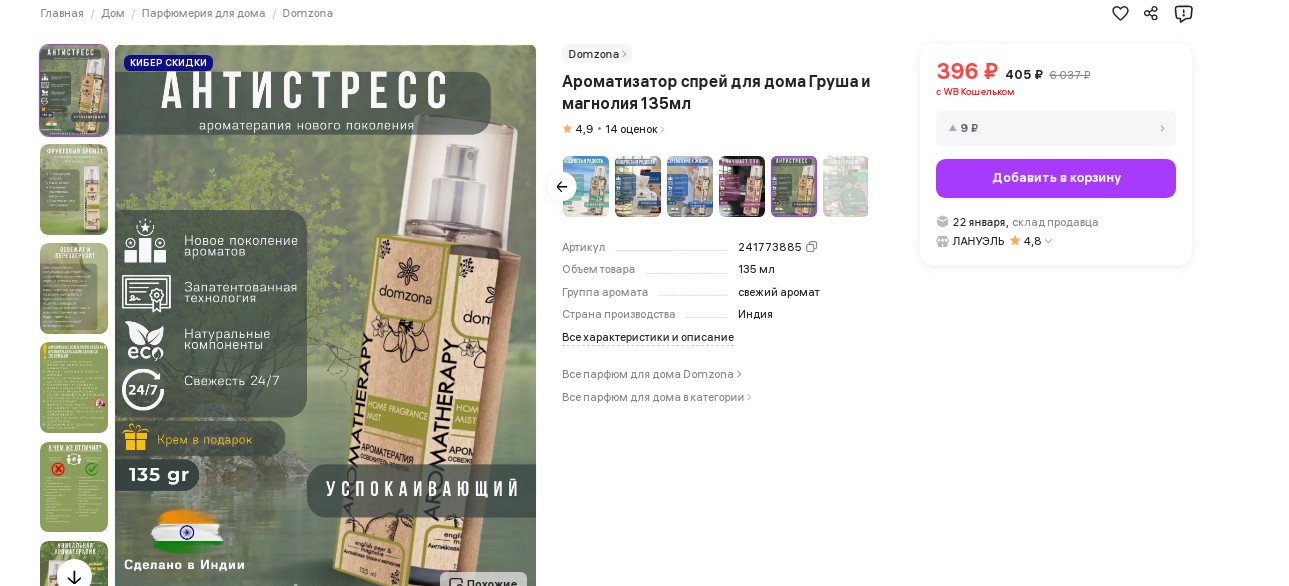The height and width of the screenshot is (586, 1289).
Task: Select the currently highlighted Антистресс variant swatch
Action: click(x=794, y=186)
